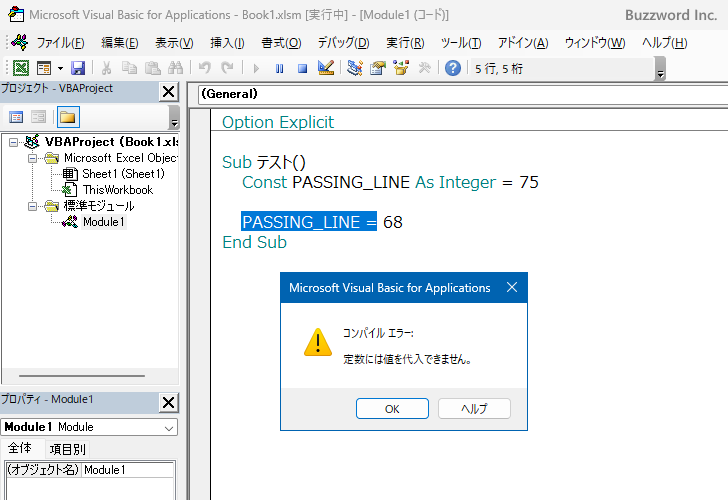Close the project explorer panel

point(168,92)
